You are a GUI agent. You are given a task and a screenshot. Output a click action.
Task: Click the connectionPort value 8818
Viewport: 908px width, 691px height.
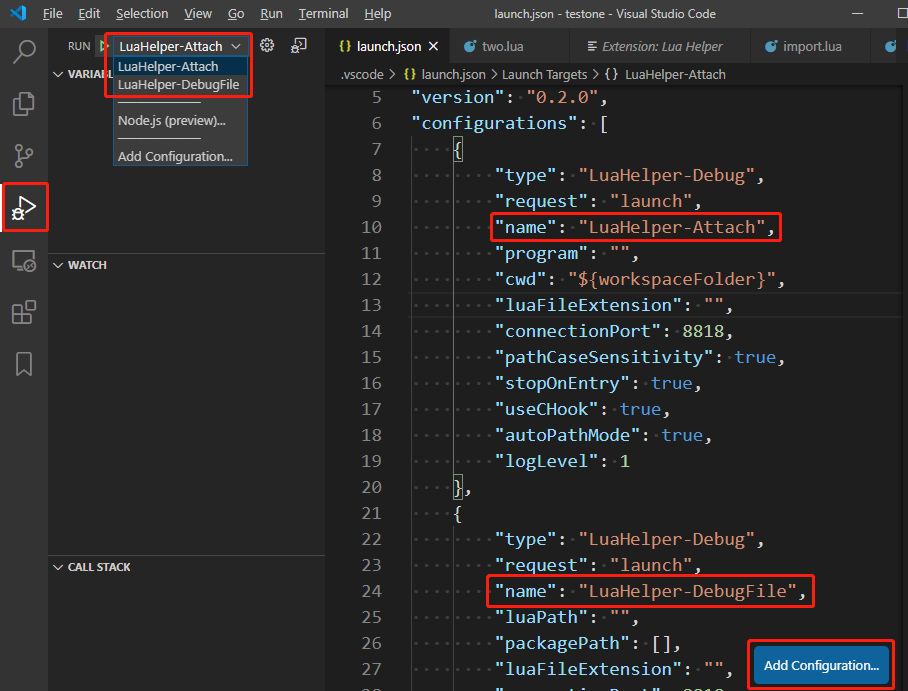[703, 331]
